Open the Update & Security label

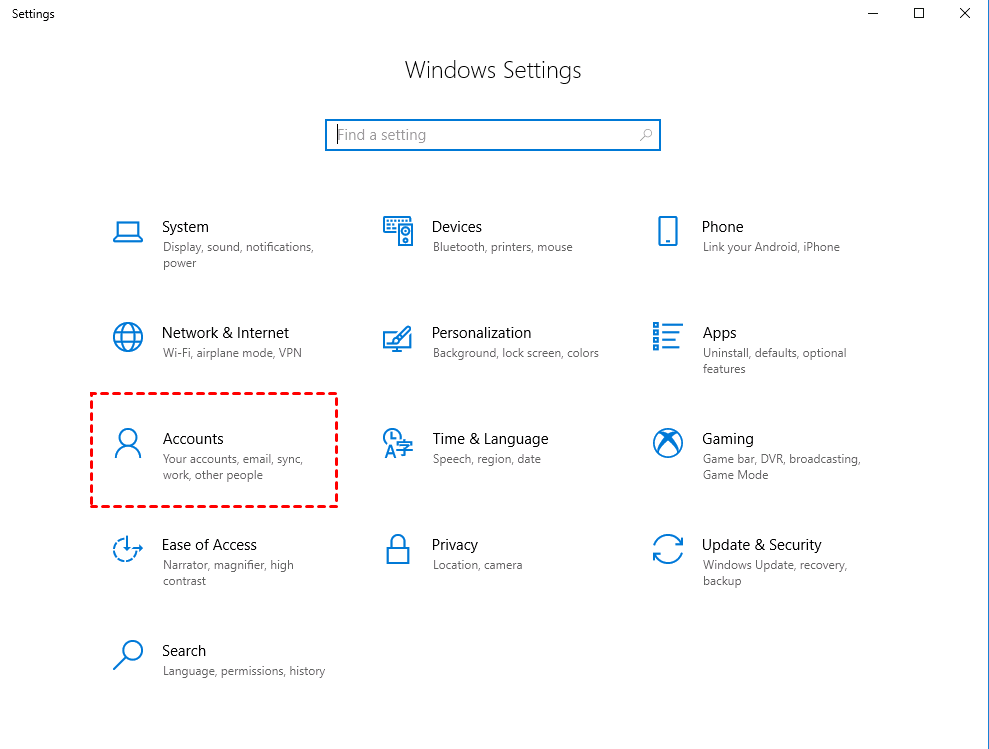click(761, 545)
